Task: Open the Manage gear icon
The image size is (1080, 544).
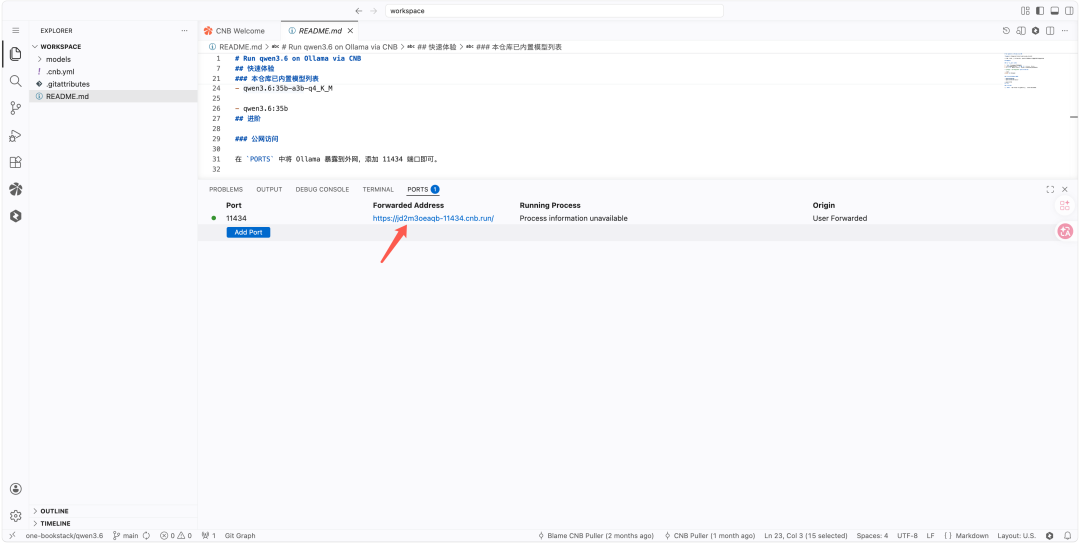Action: coord(15,516)
